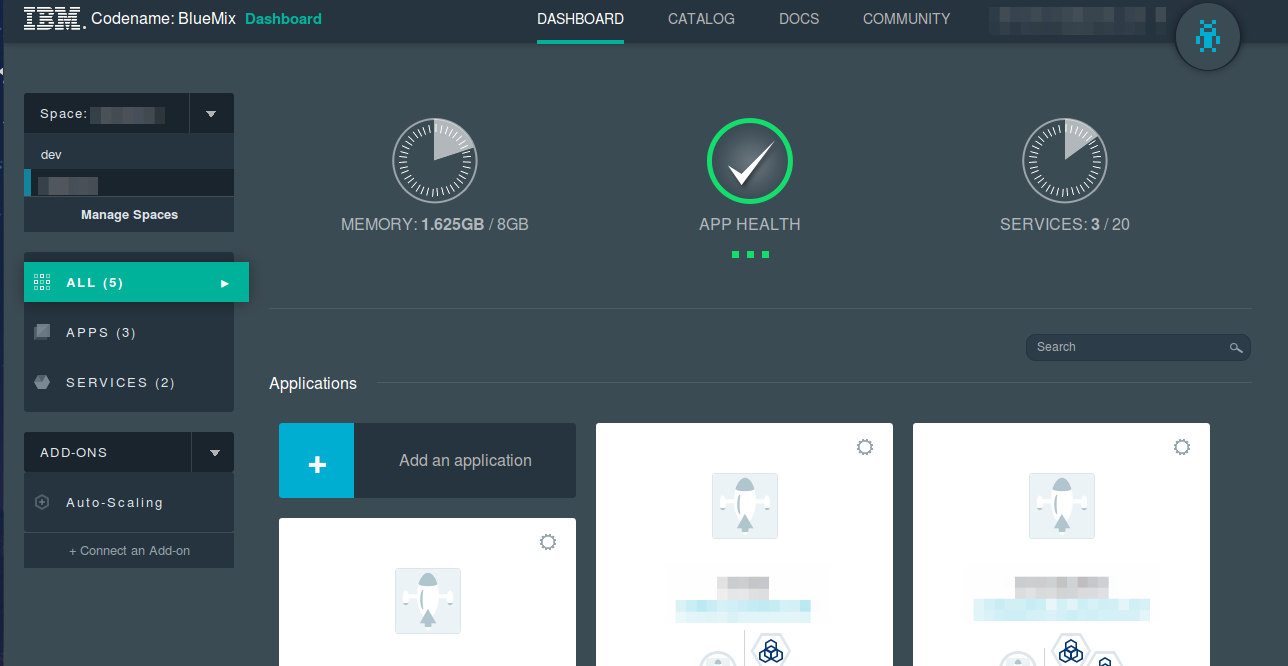Click the service hexagon on middle app card
Screen dimensions: 1288x666
coord(771,649)
